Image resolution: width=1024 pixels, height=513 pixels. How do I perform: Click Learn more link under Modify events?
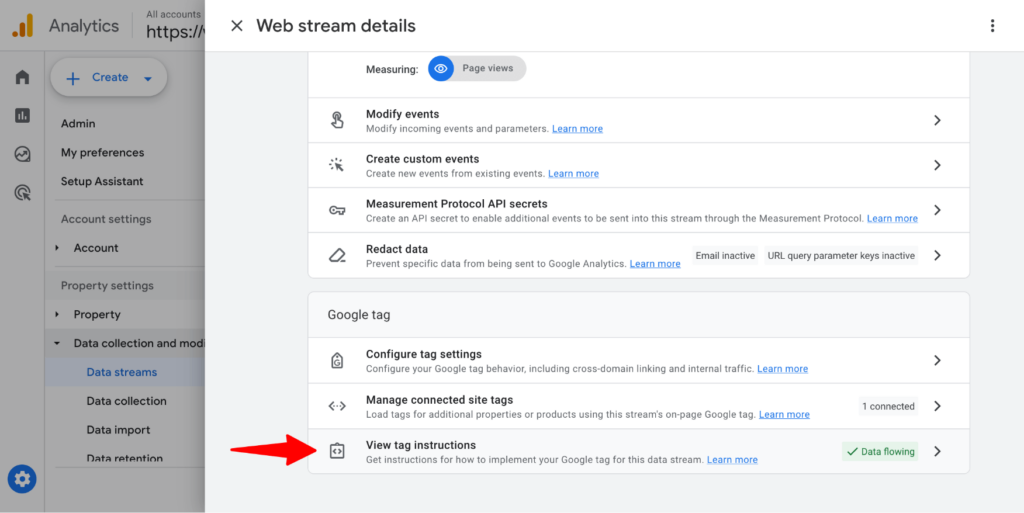coord(577,129)
